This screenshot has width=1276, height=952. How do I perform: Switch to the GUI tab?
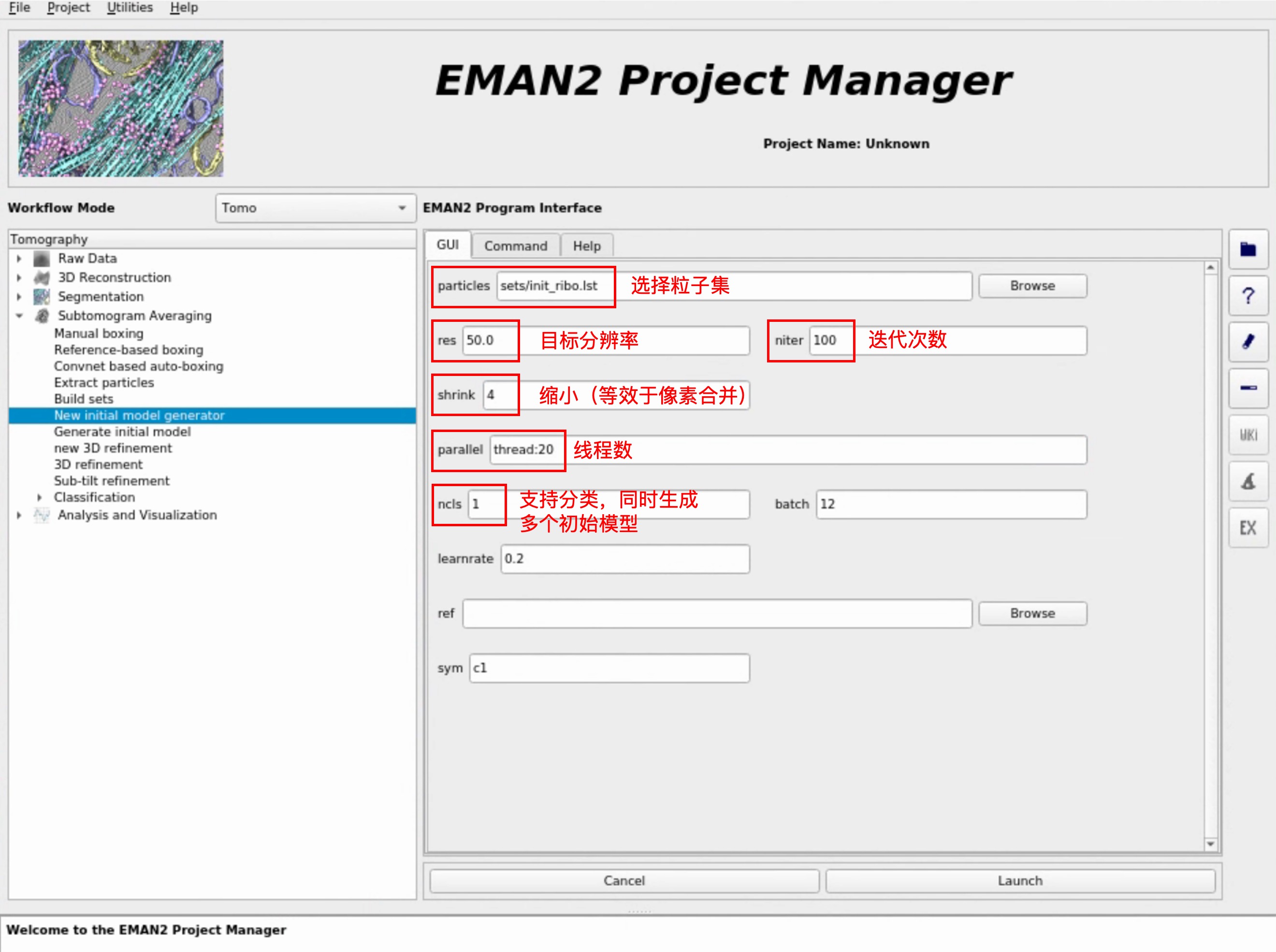[448, 245]
